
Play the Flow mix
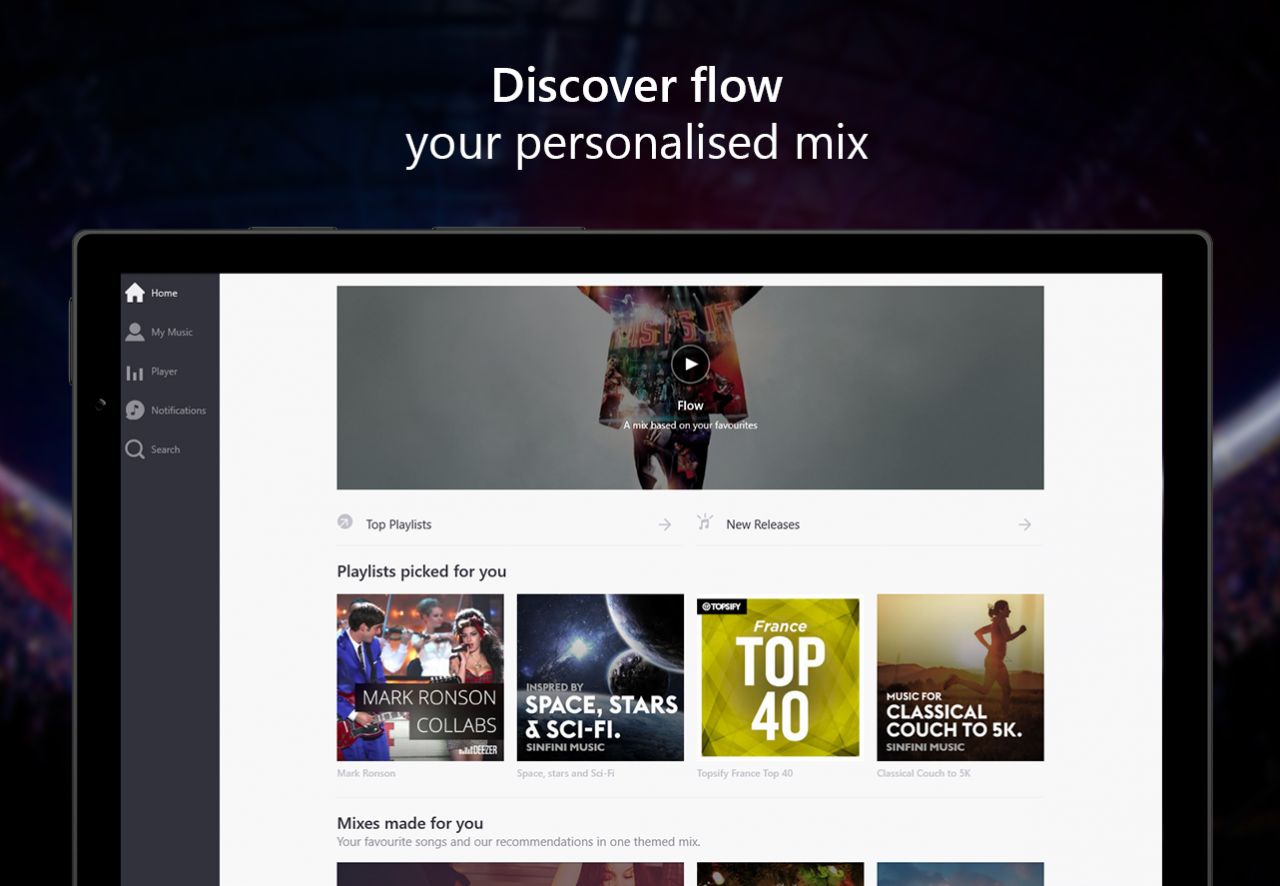(x=690, y=364)
